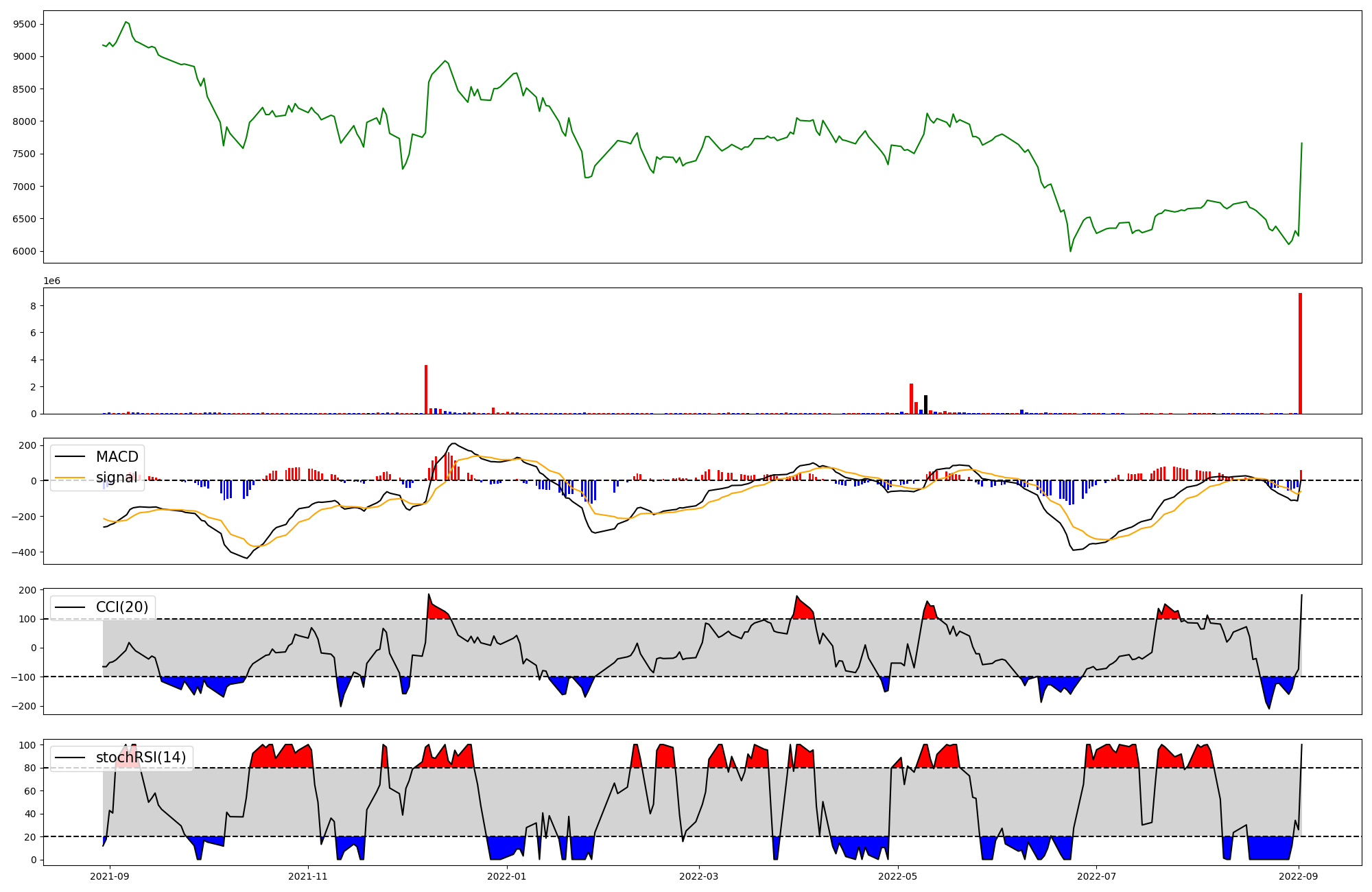Click the 6000 price axis tick label
1372x892 pixels.
(x=25, y=251)
